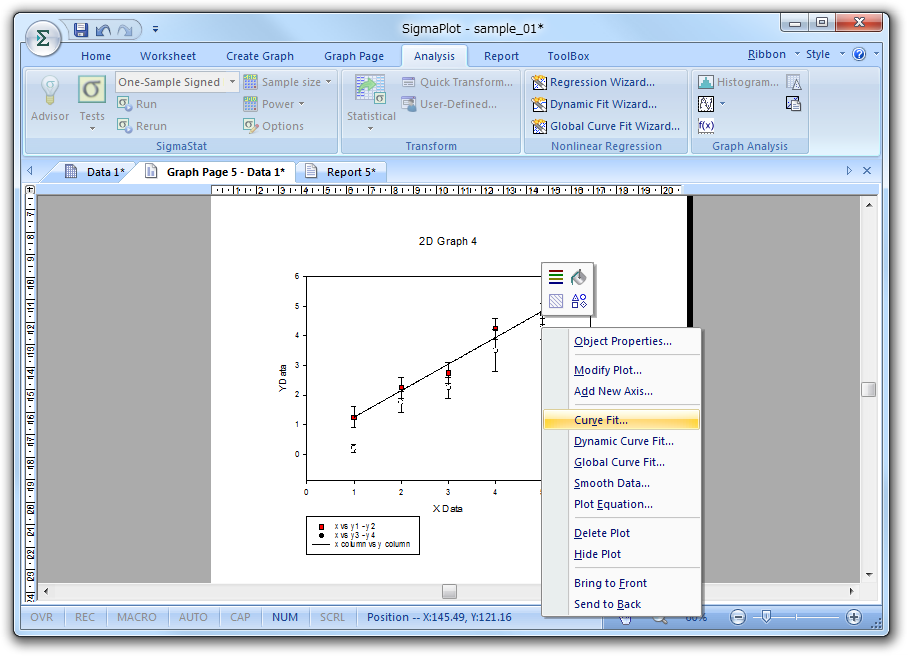Image resolution: width=908 pixels, height=656 pixels.
Task: Launch the Dynamic Fit Wizard
Action: (595, 104)
